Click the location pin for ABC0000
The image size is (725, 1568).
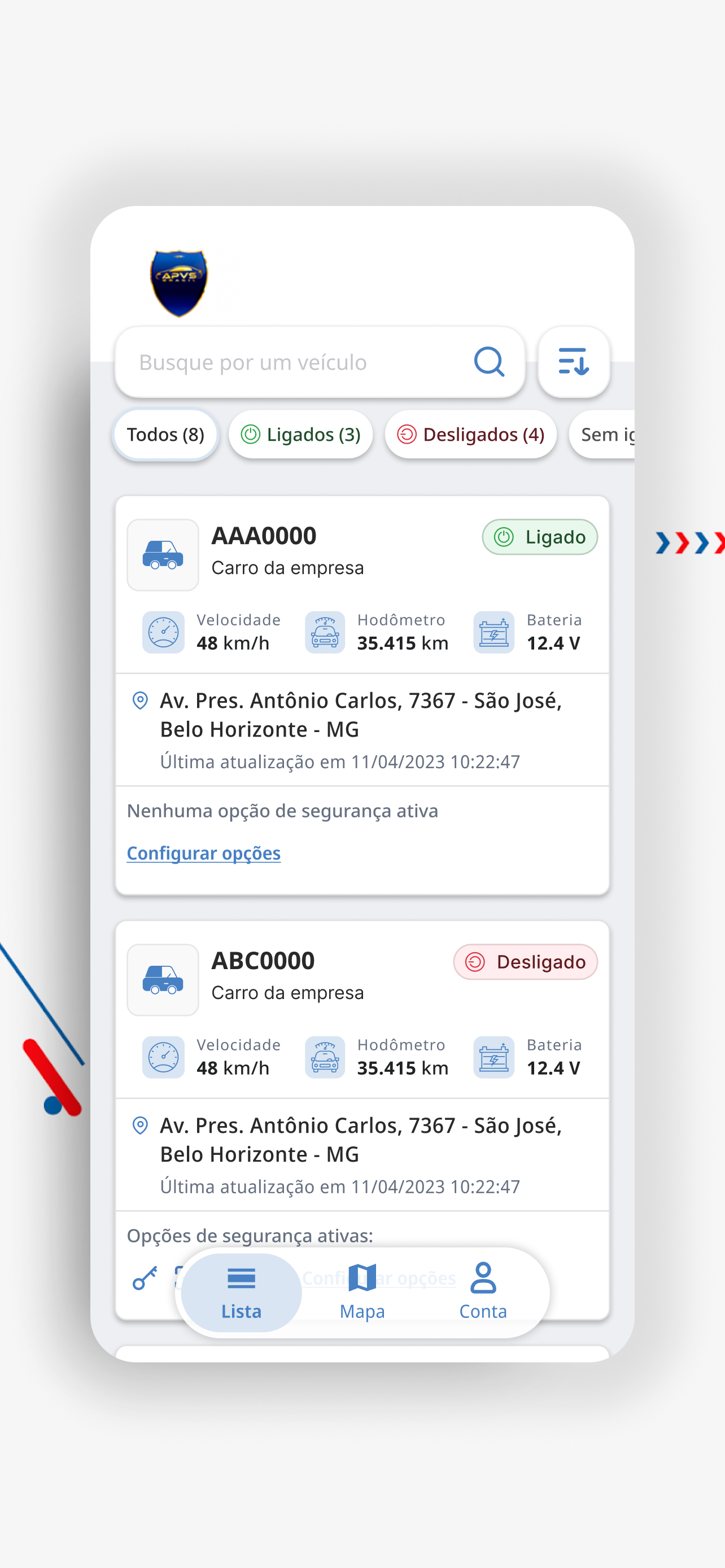click(140, 1125)
